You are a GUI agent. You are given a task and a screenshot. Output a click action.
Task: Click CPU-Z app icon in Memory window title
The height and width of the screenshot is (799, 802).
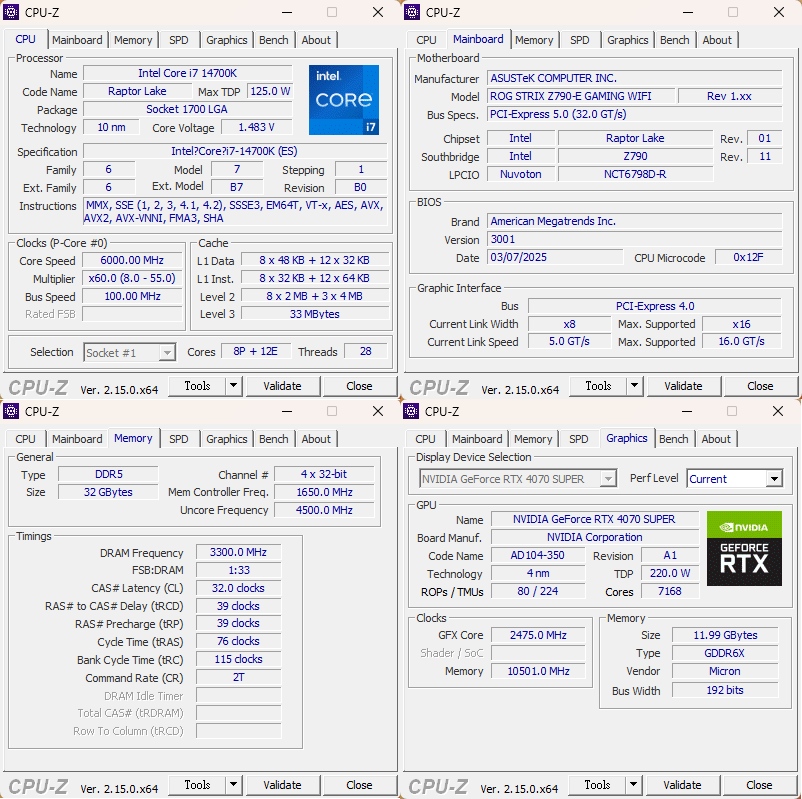point(11,411)
